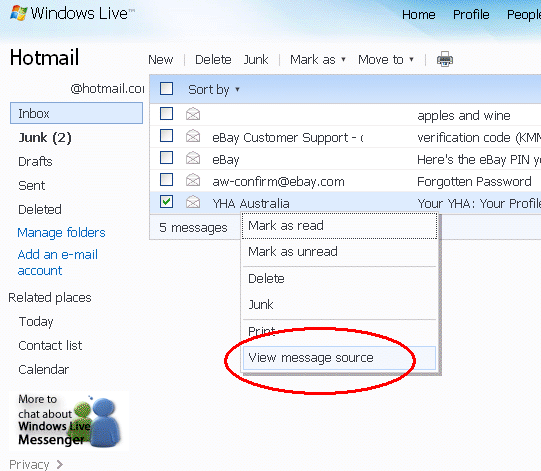Open the Drafts folder
The image size is (541, 471).
point(35,161)
